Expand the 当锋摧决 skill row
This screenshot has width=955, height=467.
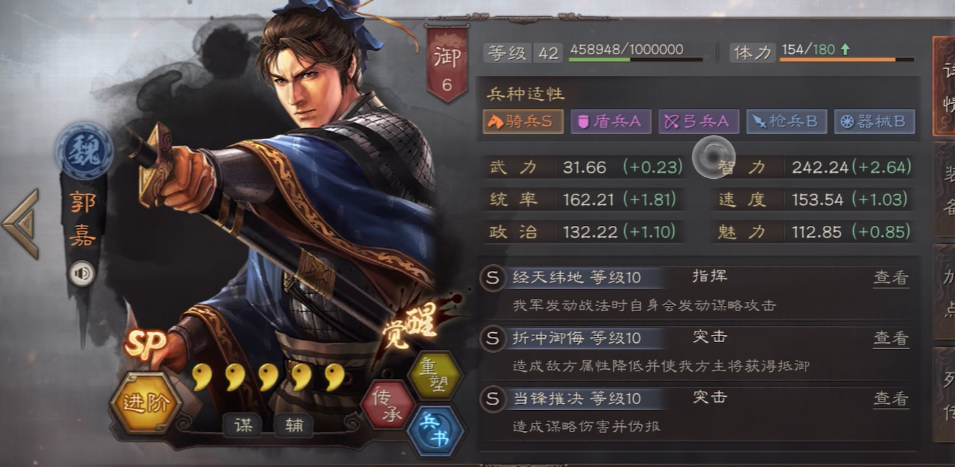[696, 412]
